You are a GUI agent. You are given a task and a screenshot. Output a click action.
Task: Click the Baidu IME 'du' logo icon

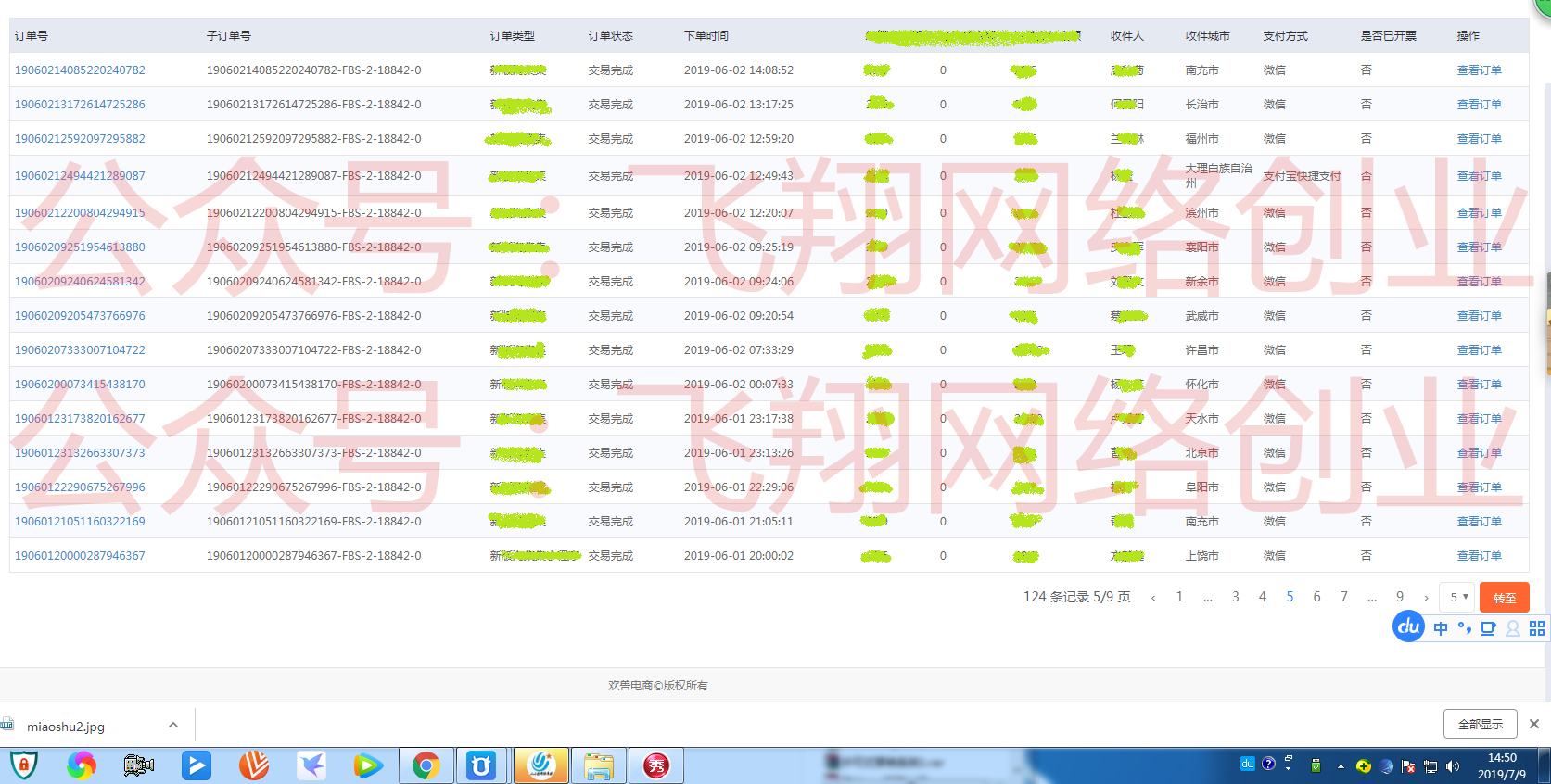click(1408, 626)
